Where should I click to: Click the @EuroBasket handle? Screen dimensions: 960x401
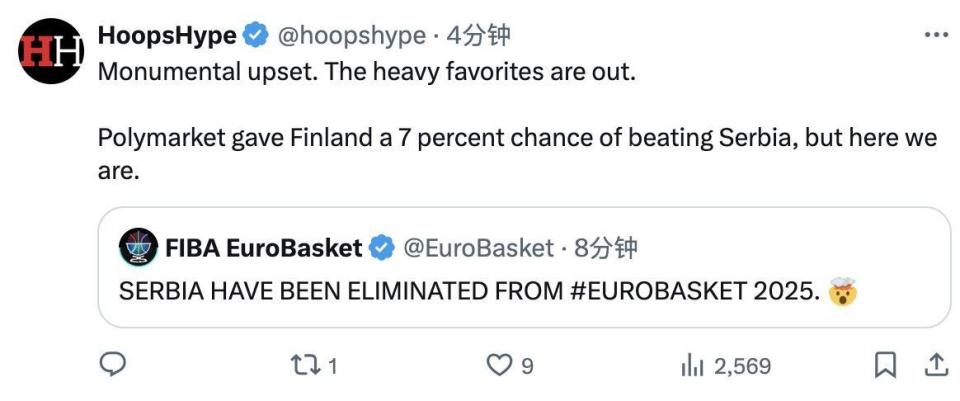(477, 247)
